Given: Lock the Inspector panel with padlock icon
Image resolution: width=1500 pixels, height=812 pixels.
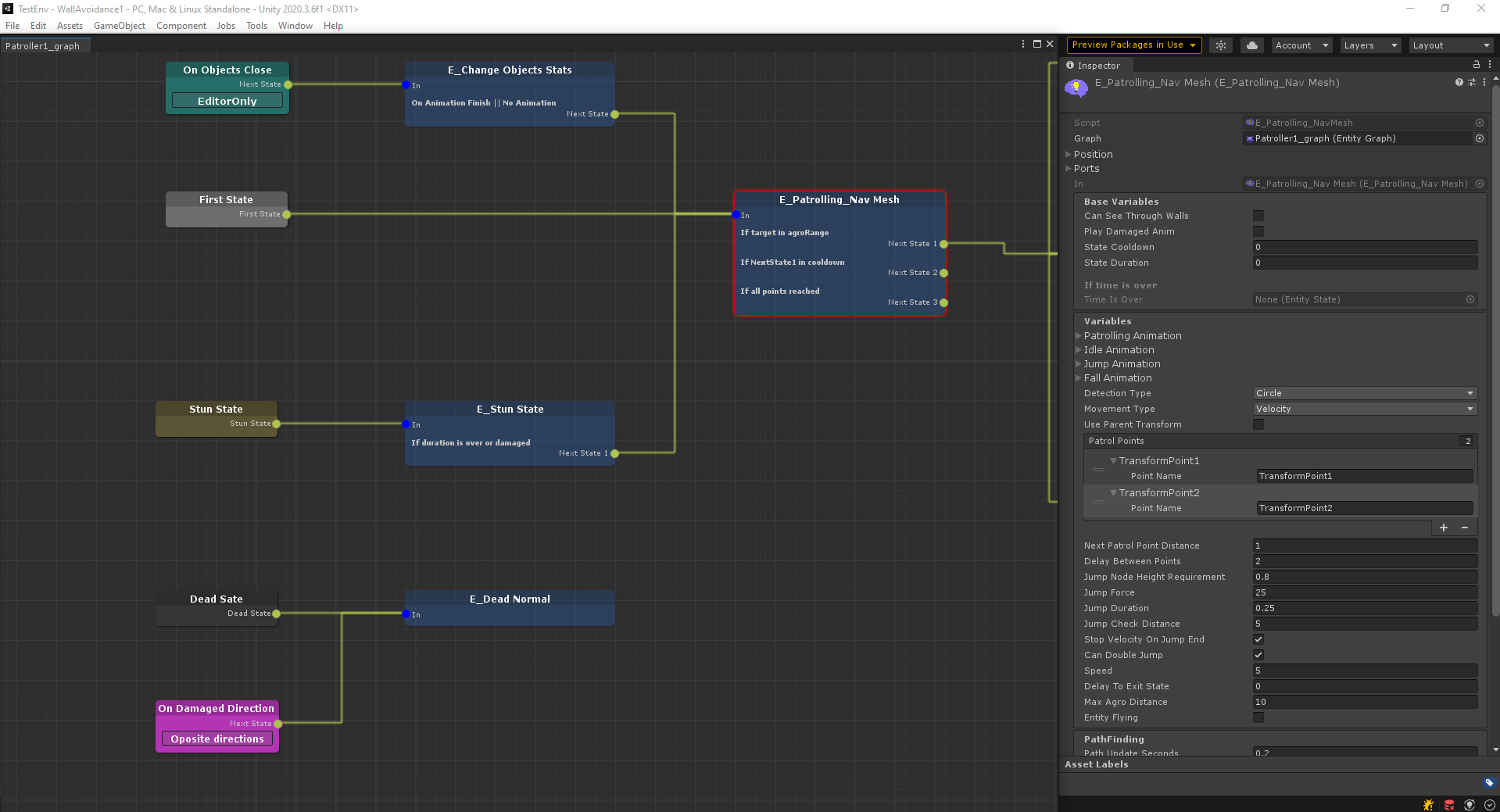Looking at the screenshot, I should coord(1476,65).
